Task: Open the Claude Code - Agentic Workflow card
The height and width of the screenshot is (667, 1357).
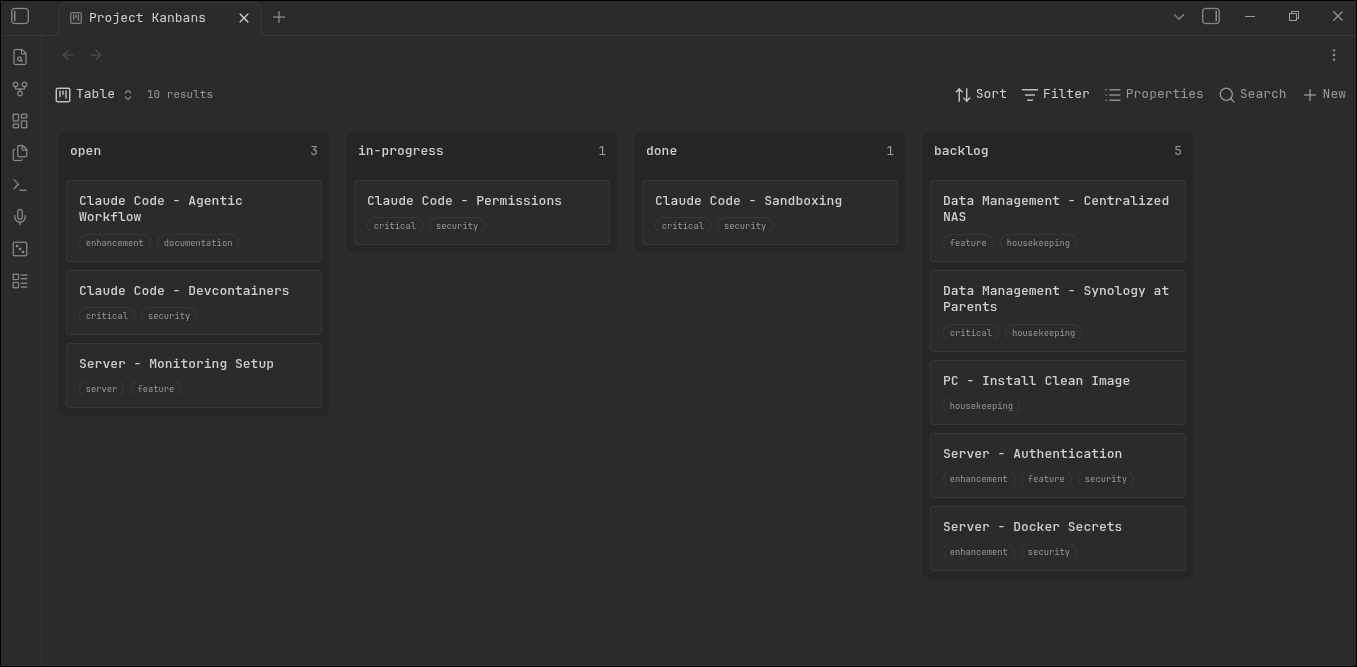Action: click(194, 221)
